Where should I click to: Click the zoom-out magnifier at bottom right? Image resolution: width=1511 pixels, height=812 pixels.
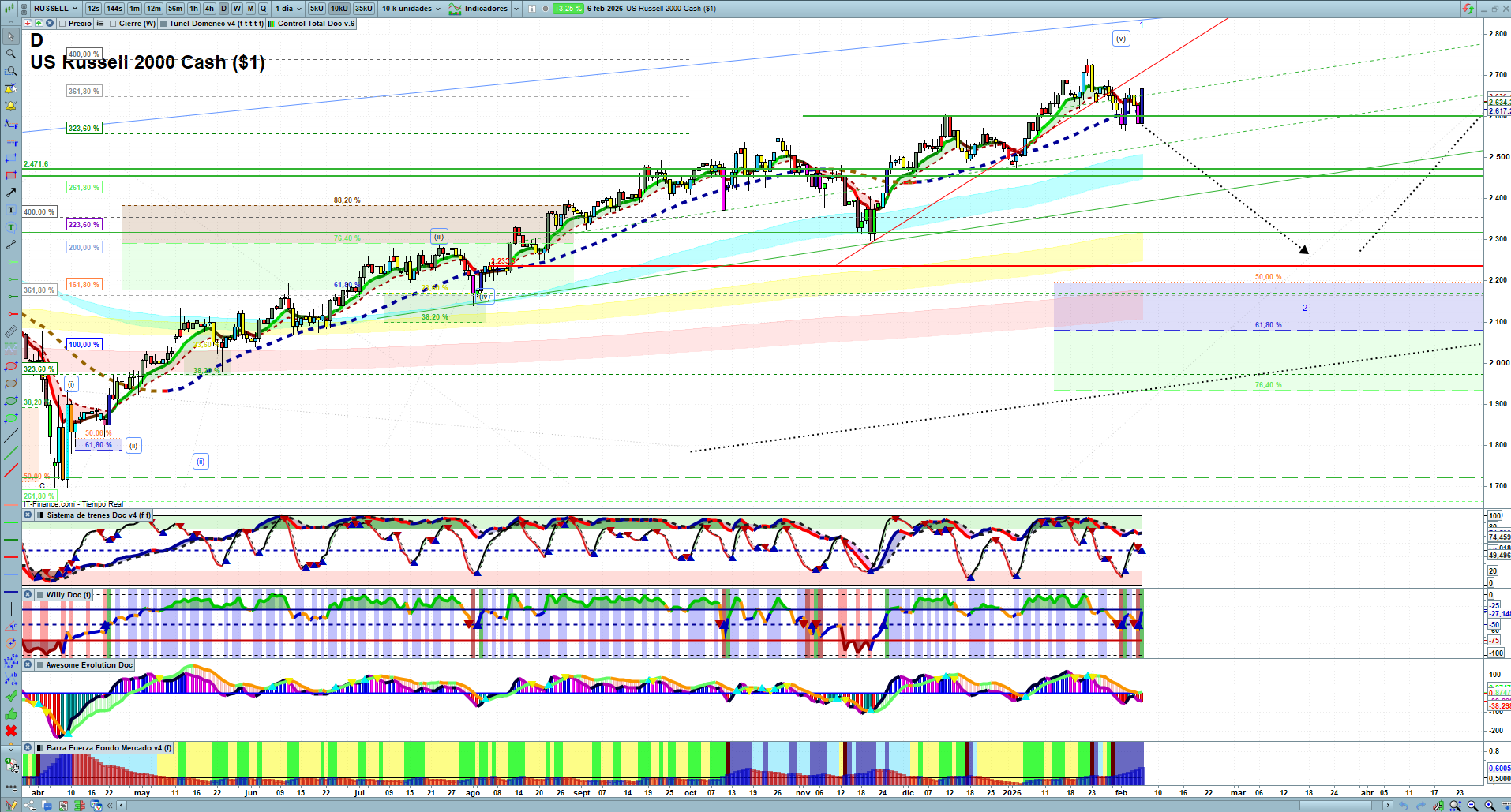1472,806
